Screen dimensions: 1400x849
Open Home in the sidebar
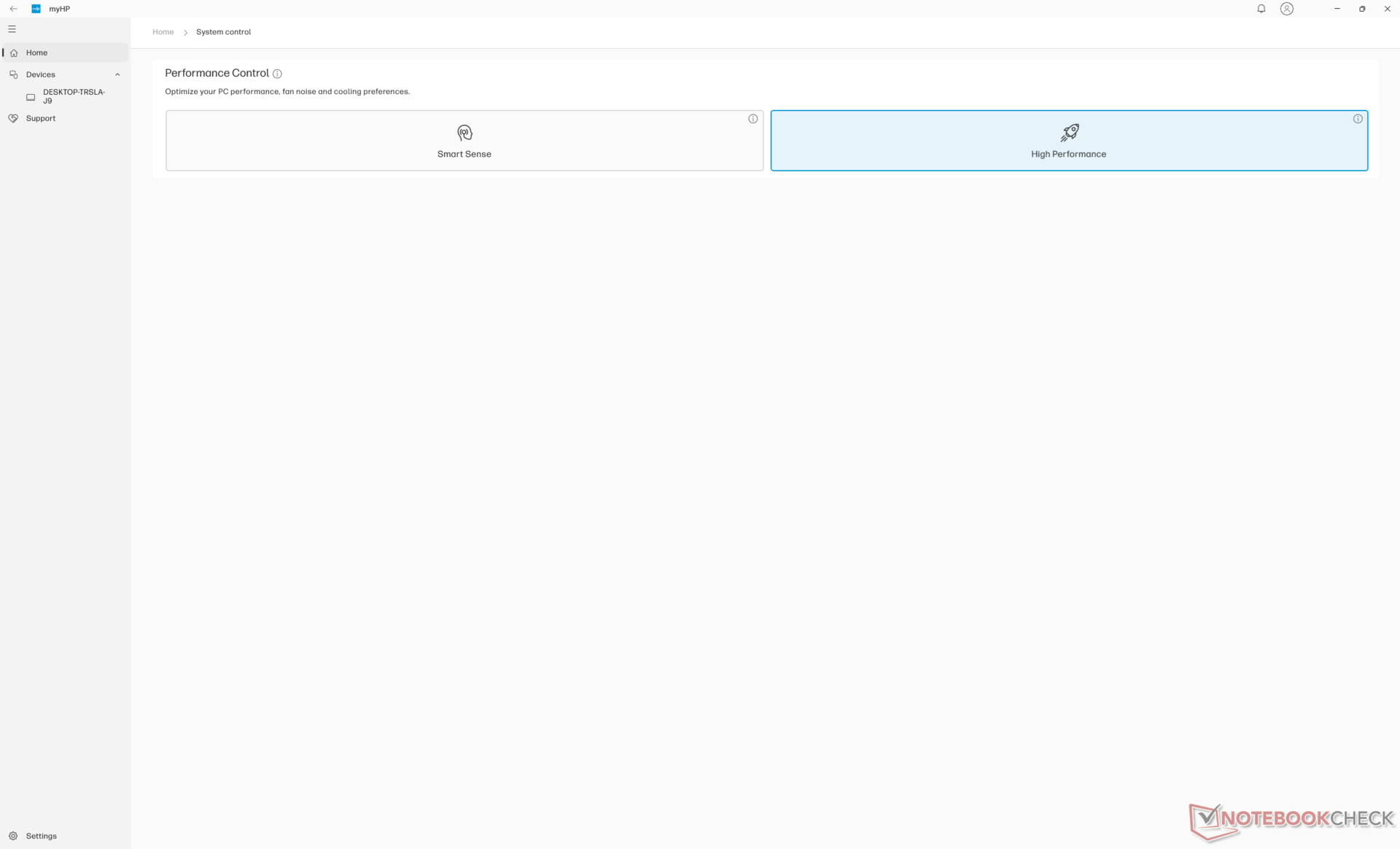[x=36, y=53]
